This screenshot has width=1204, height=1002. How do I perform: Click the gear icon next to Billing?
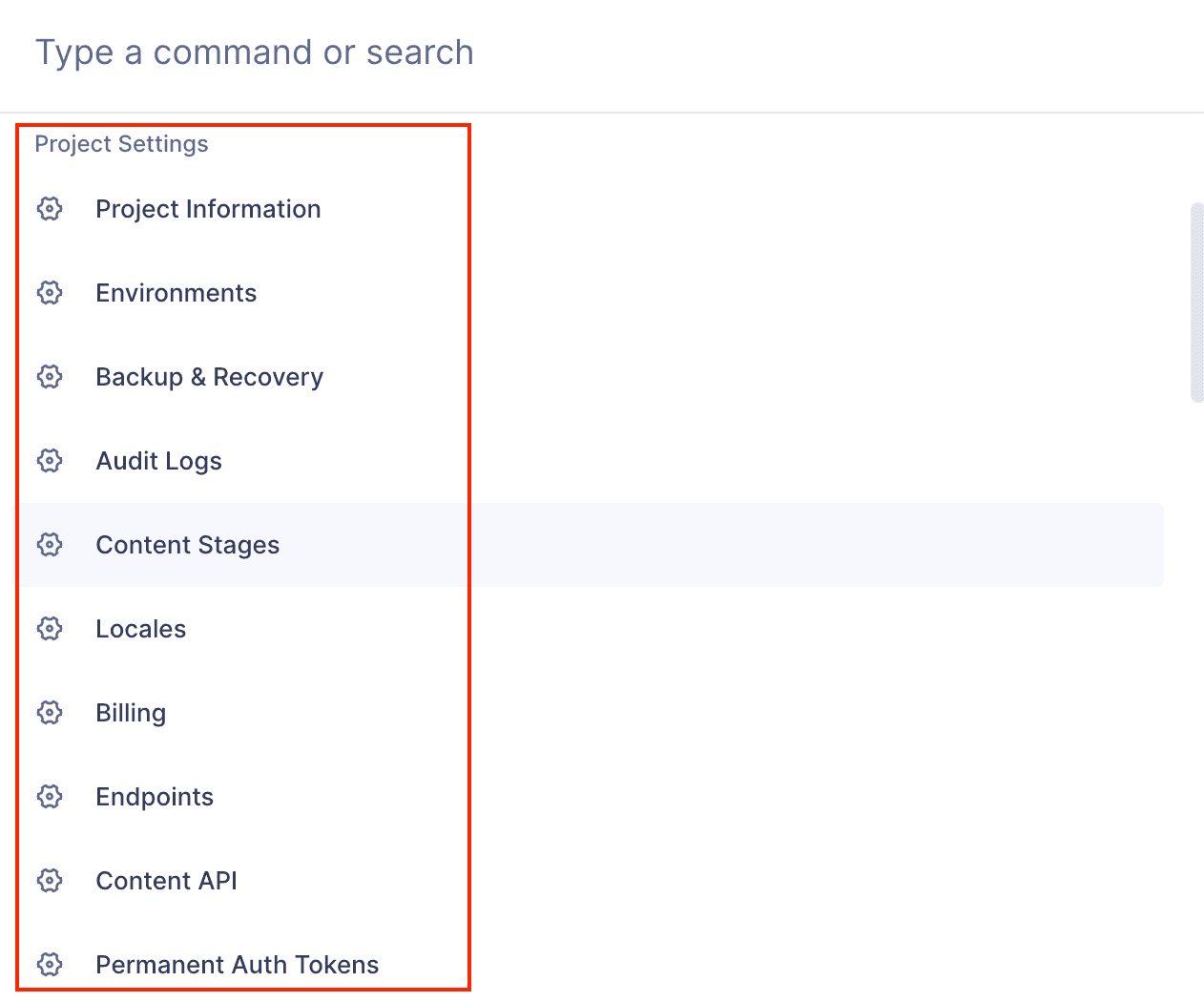coord(50,713)
